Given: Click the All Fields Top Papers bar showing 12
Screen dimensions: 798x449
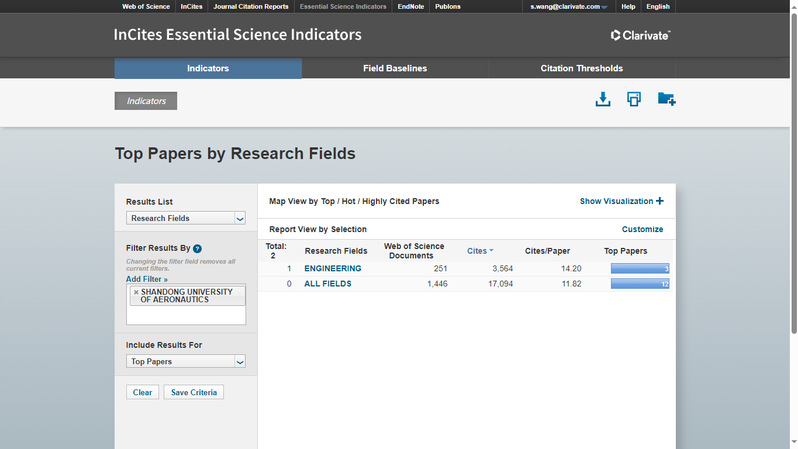Looking at the screenshot, I should coord(640,284).
